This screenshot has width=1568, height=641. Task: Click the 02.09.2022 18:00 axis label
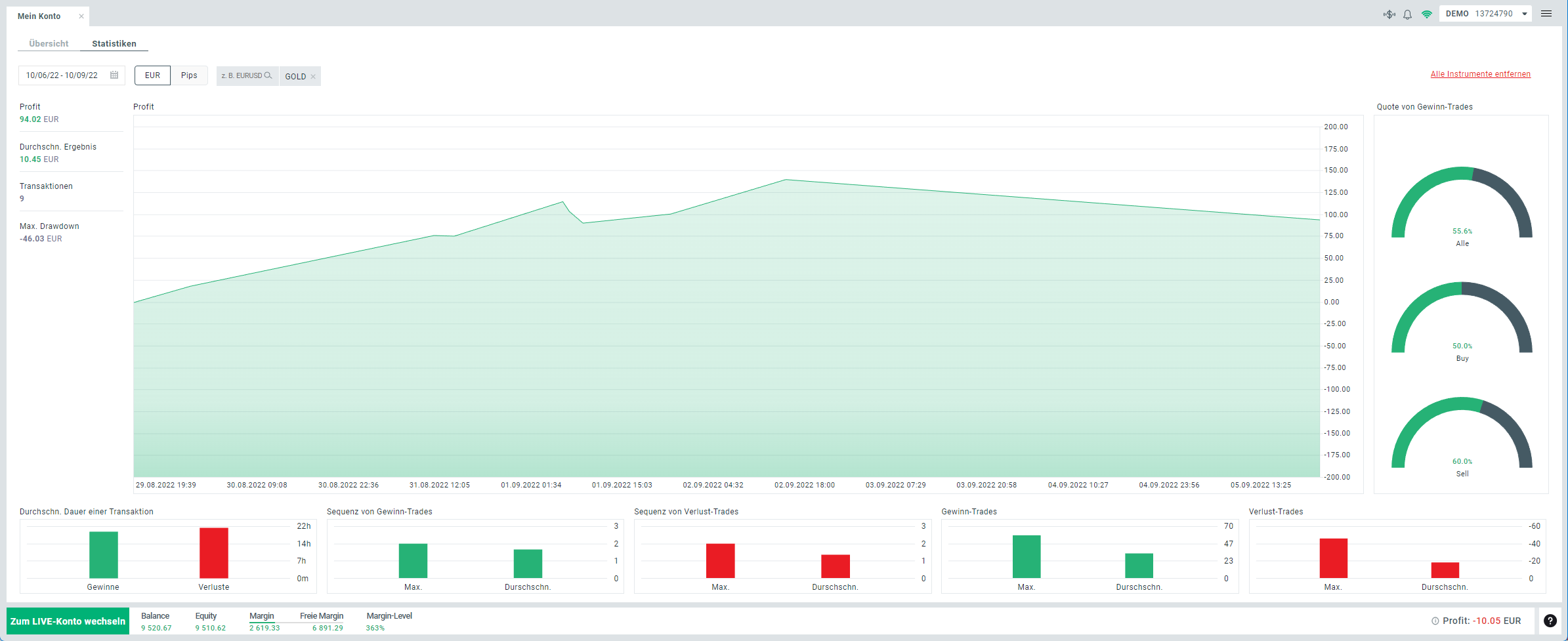(x=805, y=486)
